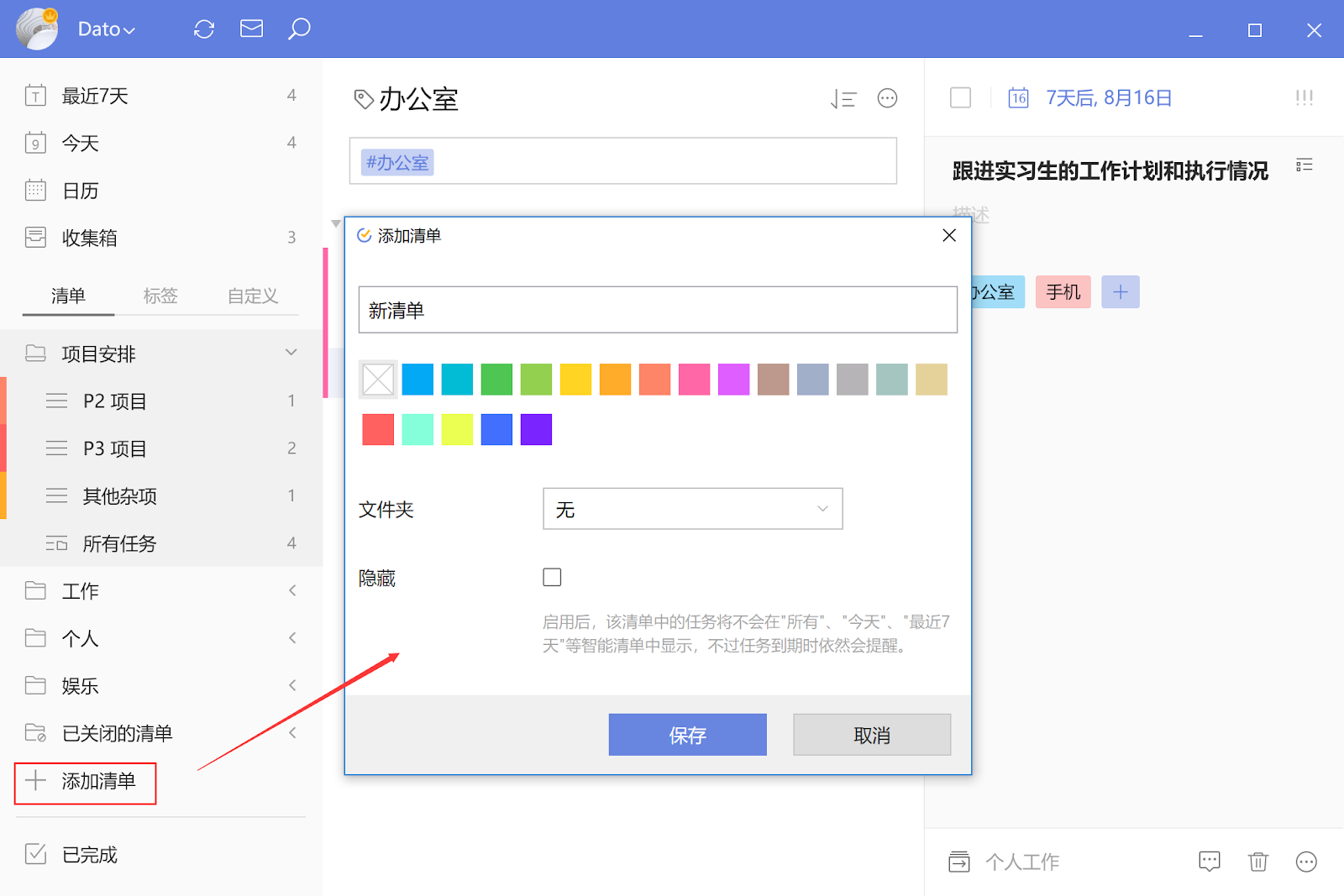Click the 保存 button
This screenshot has width=1344, height=896.
pos(687,735)
